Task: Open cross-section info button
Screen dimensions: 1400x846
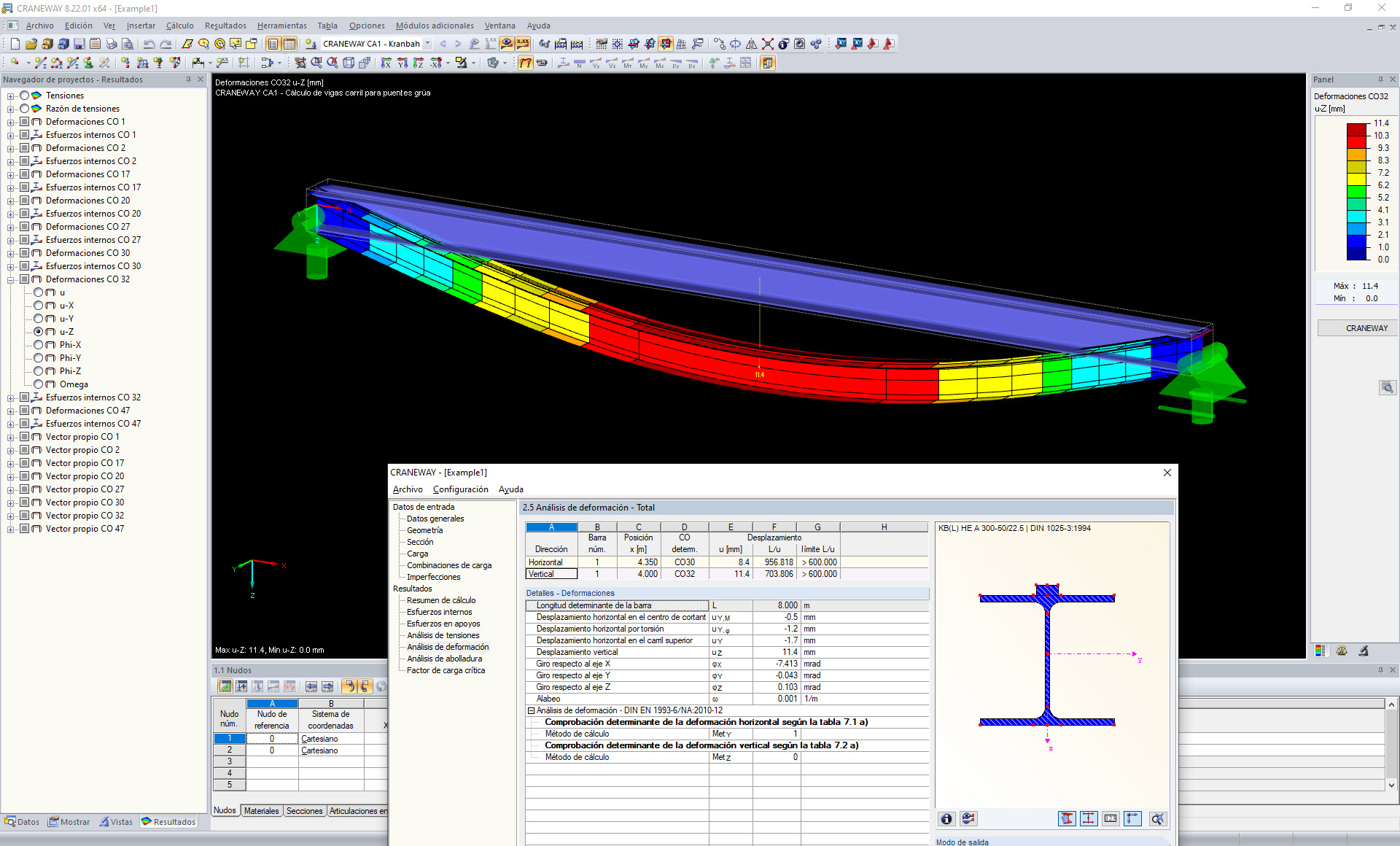Action: (946, 818)
